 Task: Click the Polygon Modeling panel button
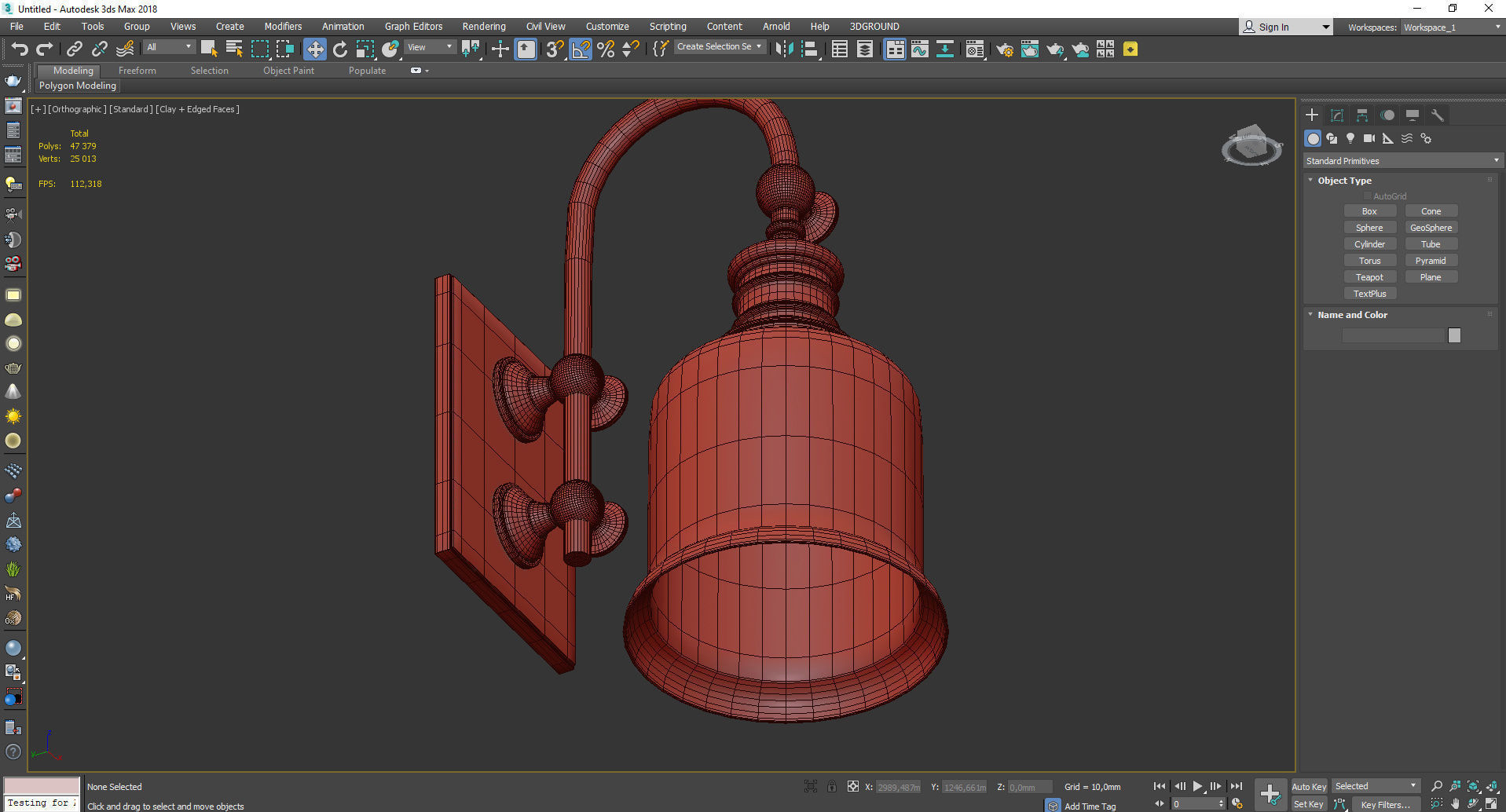tap(78, 86)
